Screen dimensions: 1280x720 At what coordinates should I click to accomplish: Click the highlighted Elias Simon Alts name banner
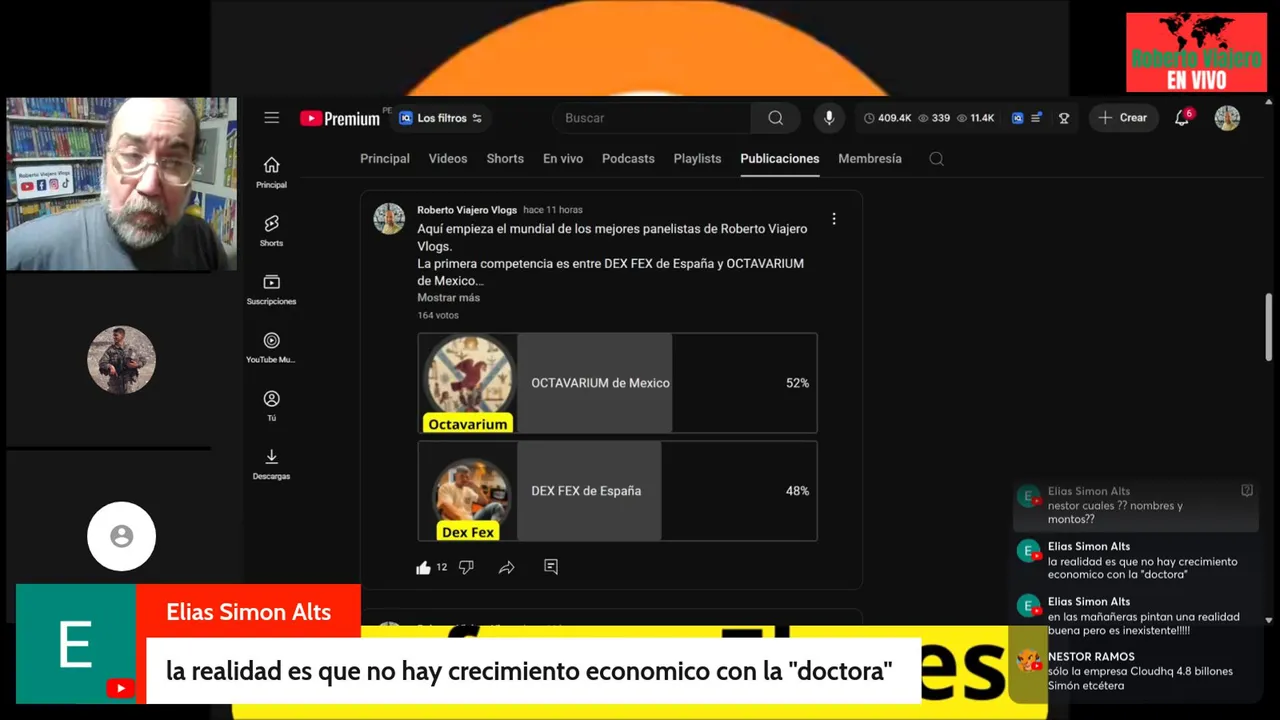coord(248,612)
